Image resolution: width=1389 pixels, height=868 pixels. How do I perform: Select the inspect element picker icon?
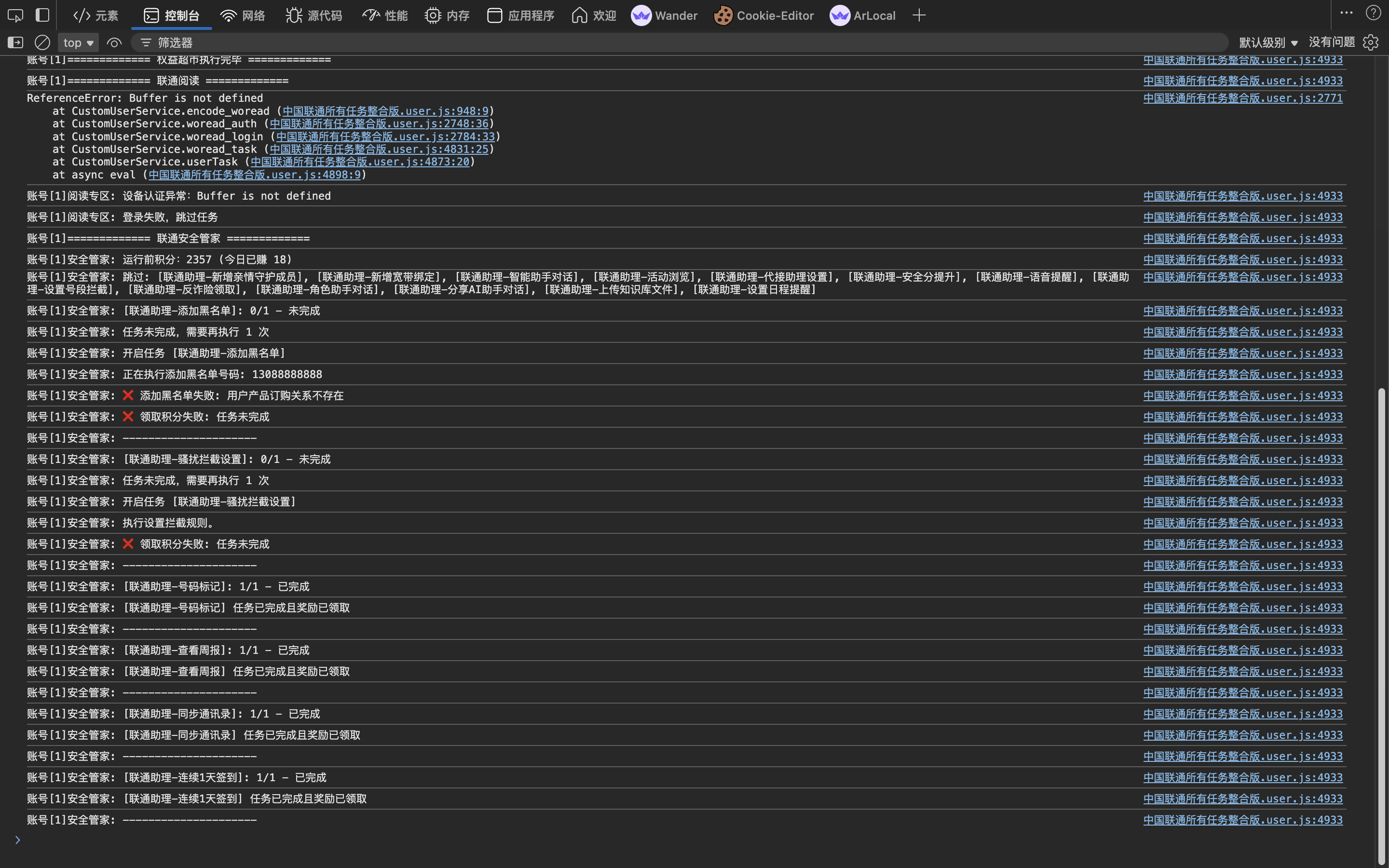pyautogui.click(x=15, y=15)
